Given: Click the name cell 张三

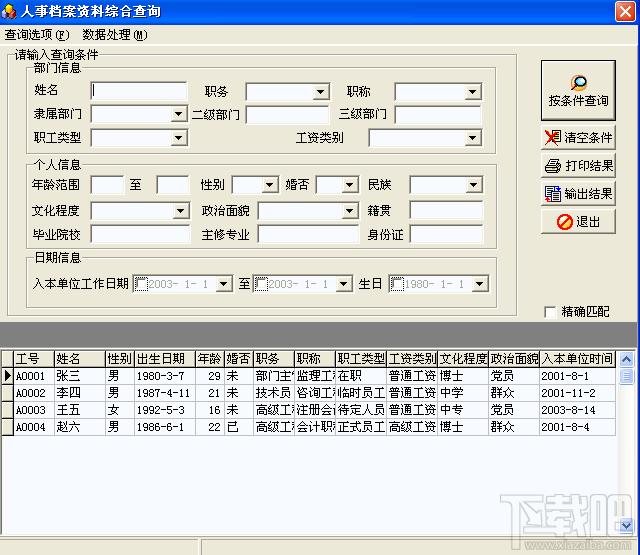Looking at the screenshot, I should point(80,376).
